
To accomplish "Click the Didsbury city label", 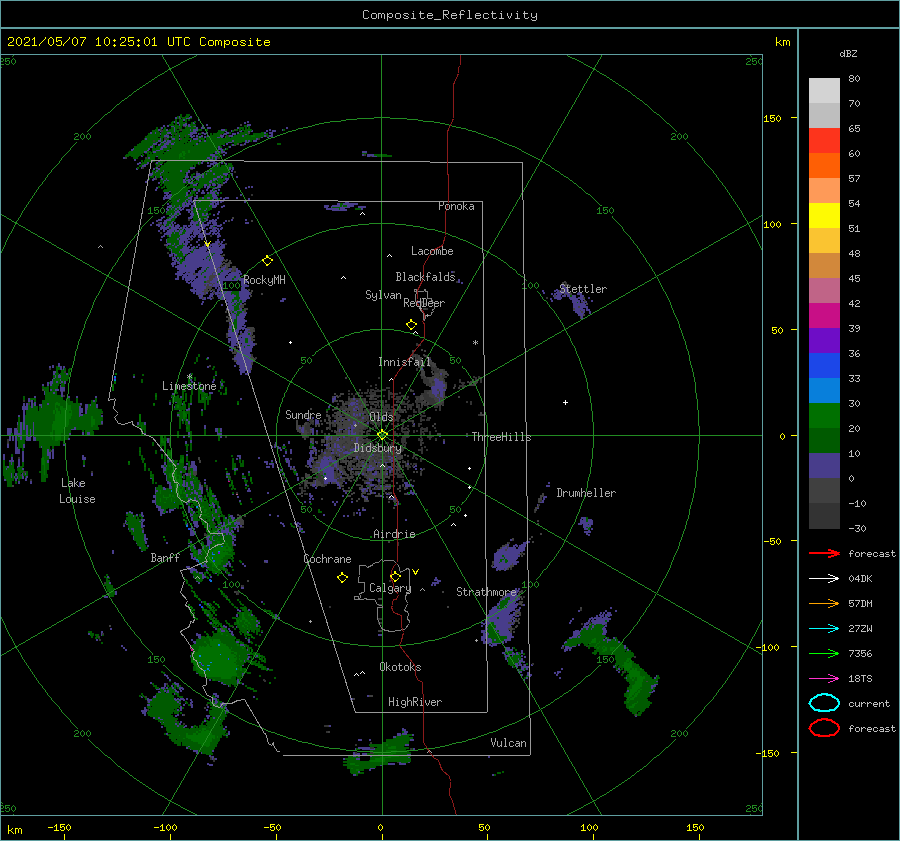I will coord(378,448).
